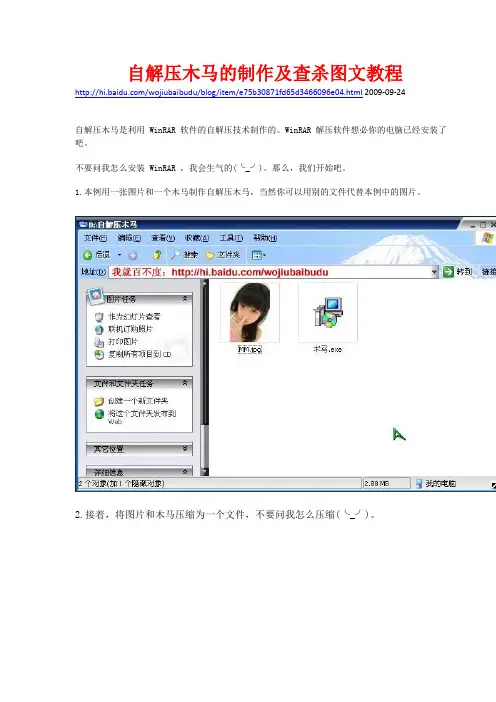496x702 pixels.
Task: Collapse the 图片任务 panel
Action: (185, 299)
